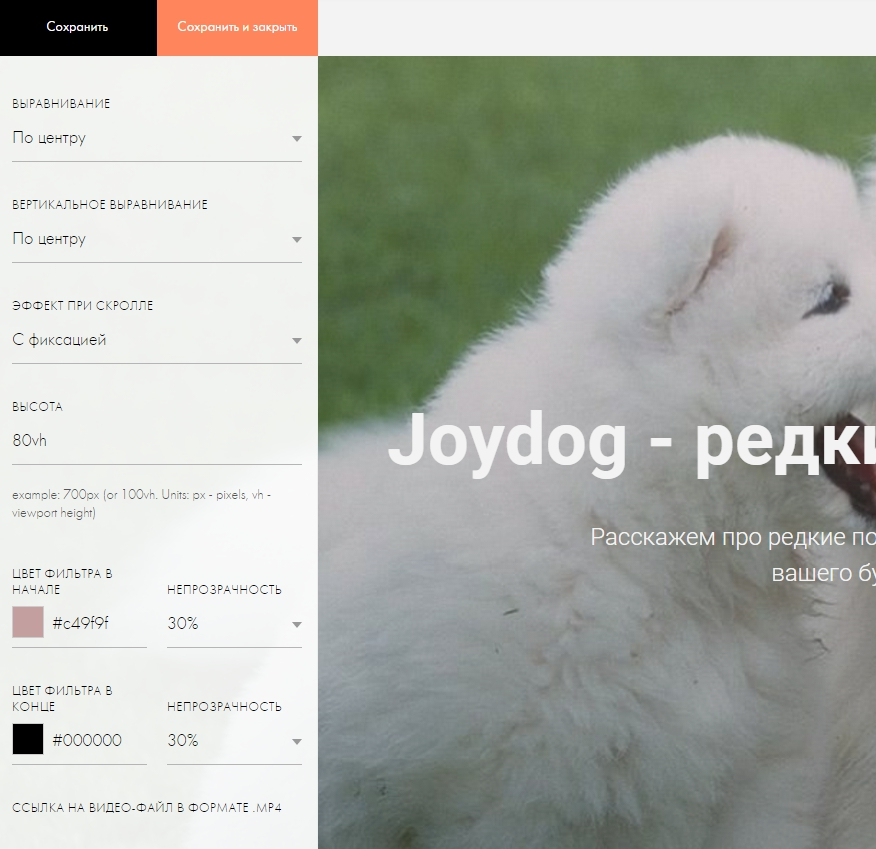Image resolution: width=876 pixels, height=849 pixels.
Task: Open the Вертикальное выравнивание dropdown
Action: pos(157,240)
